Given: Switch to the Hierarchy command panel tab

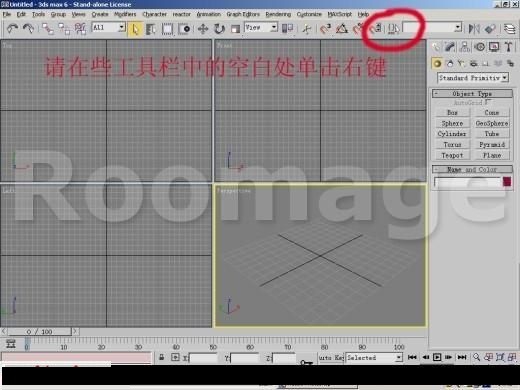Looking at the screenshot, I should 465,47.
